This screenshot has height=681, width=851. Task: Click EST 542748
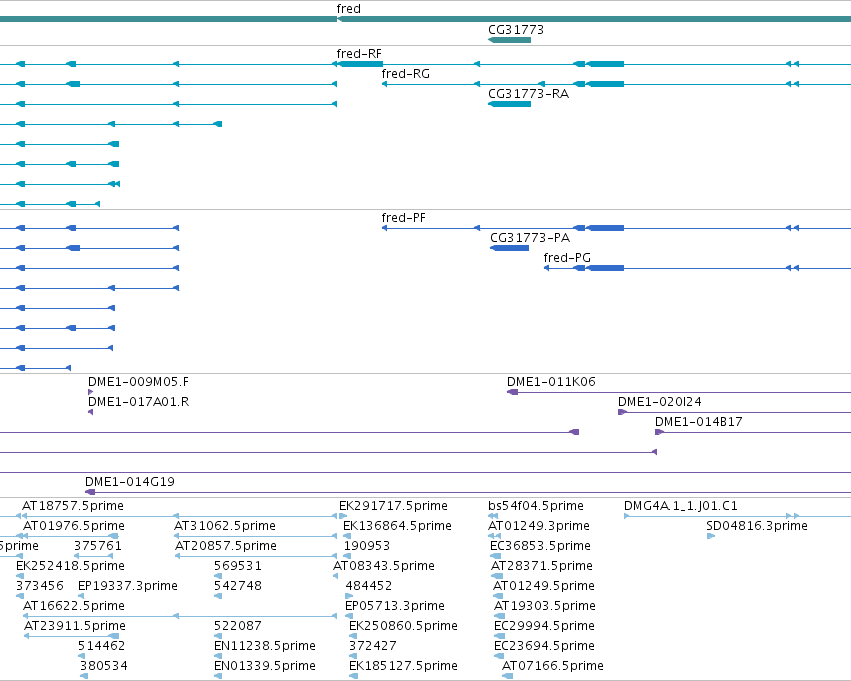238,586
